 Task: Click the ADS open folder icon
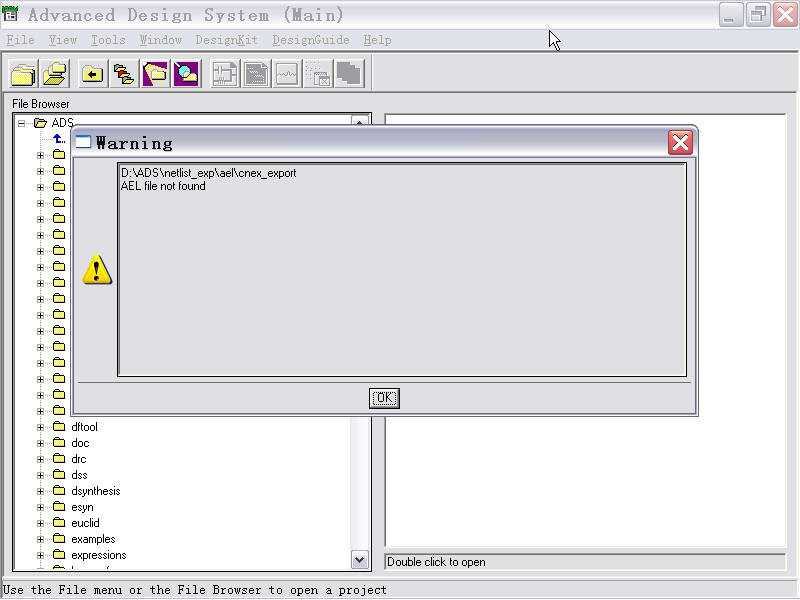click(x=40, y=123)
